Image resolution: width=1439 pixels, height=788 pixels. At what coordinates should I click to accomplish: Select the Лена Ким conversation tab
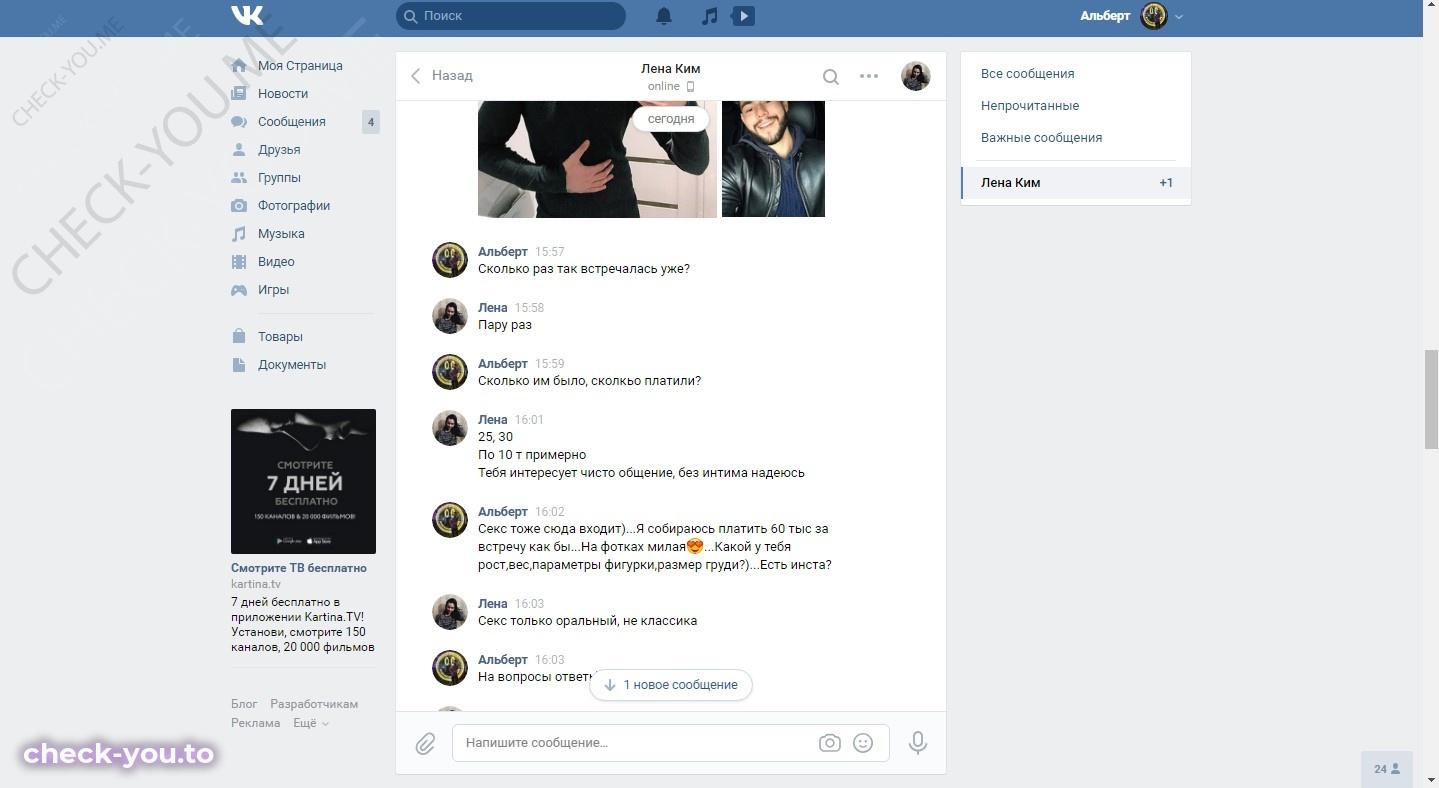(x=1076, y=183)
